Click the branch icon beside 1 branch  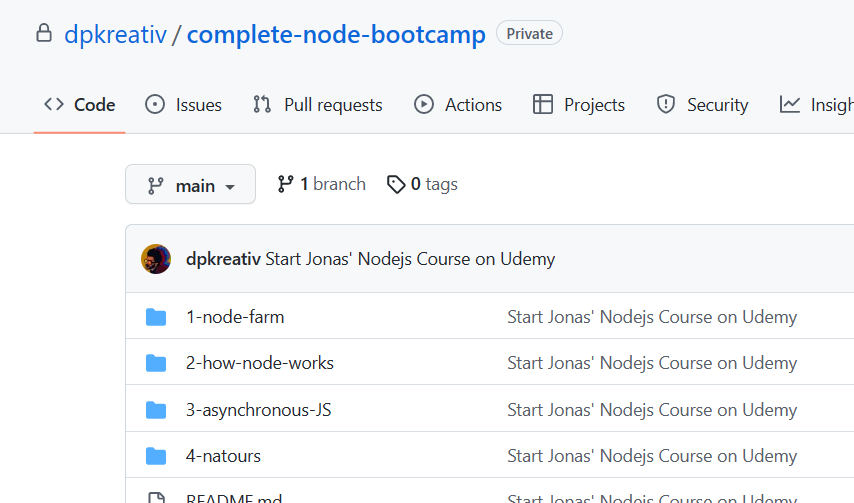coord(285,184)
